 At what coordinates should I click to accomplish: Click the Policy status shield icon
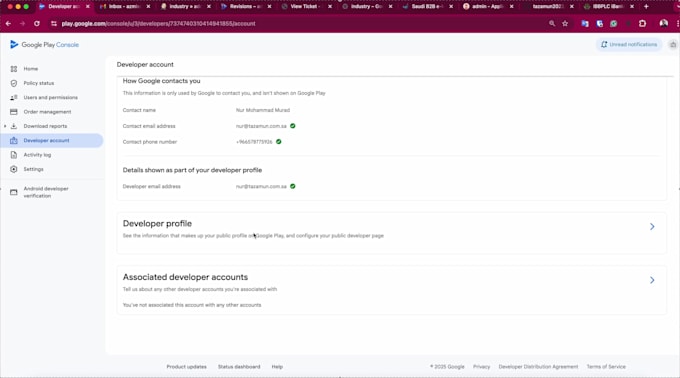[14, 83]
